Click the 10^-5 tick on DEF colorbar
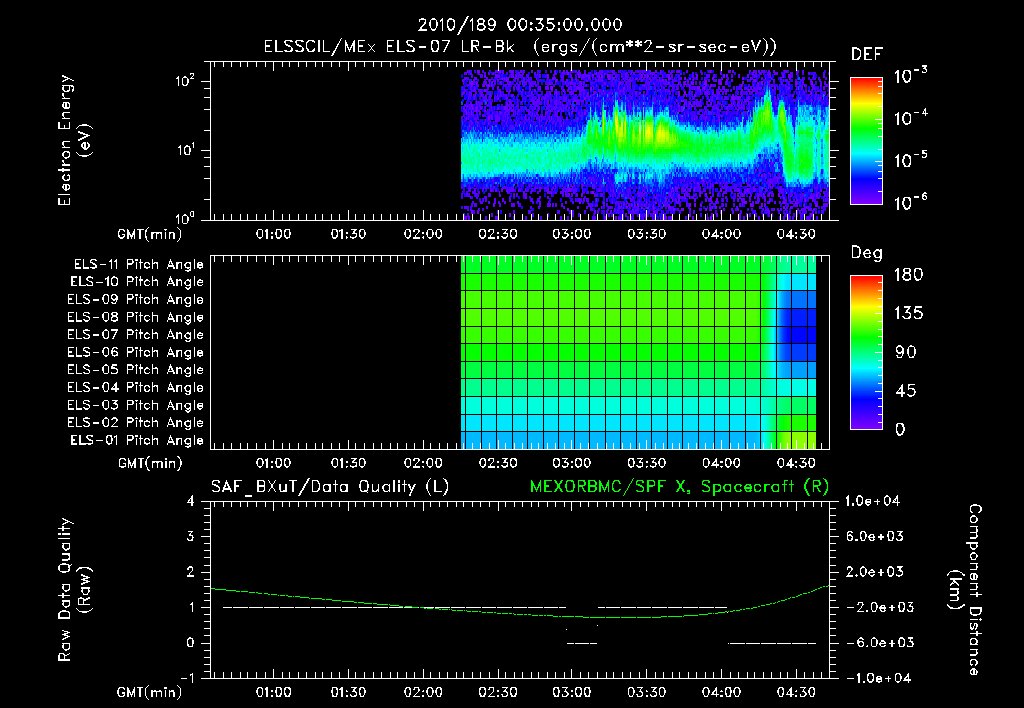The height and width of the screenshot is (708, 1024). click(910, 160)
